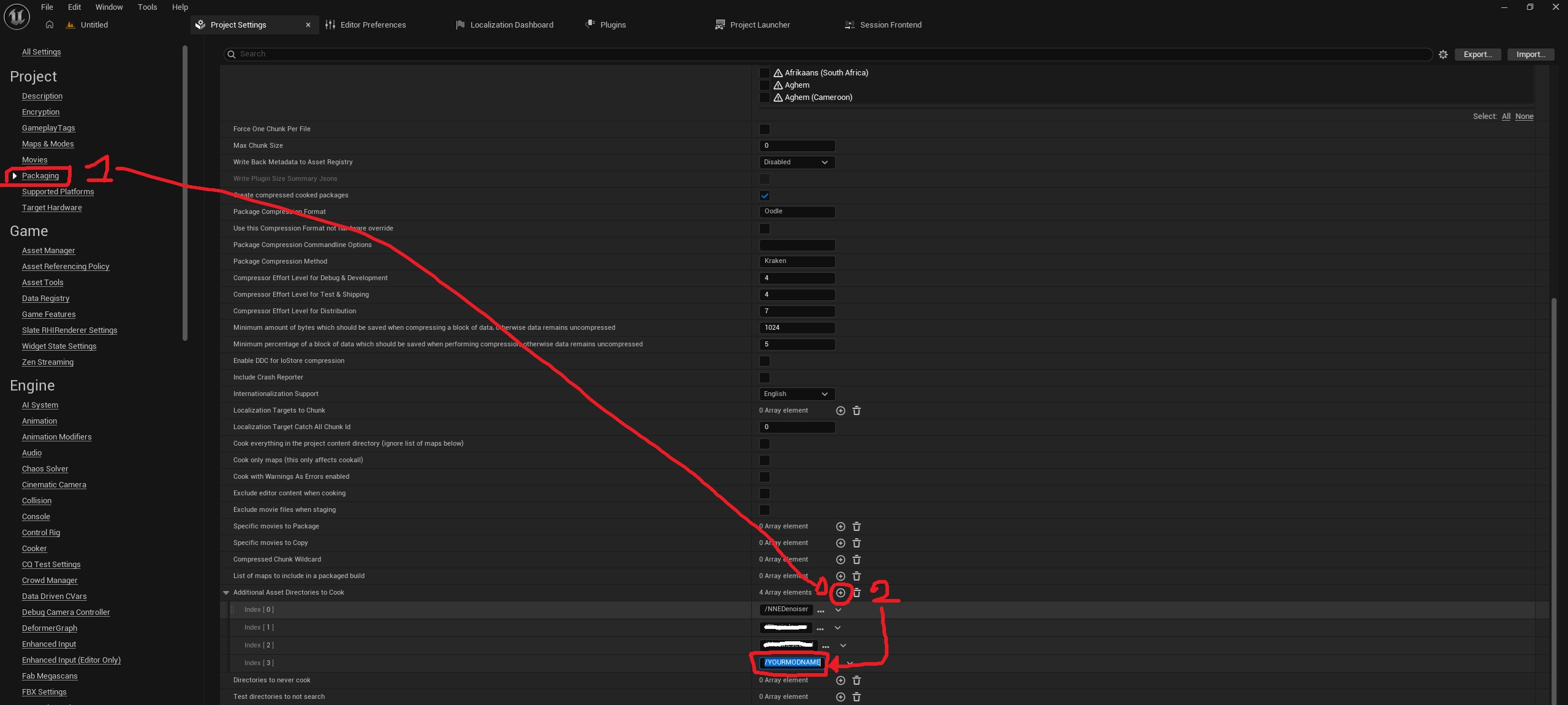
Task: Toggle Force One Chunk Per File checkbox
Action: [765, 129]
